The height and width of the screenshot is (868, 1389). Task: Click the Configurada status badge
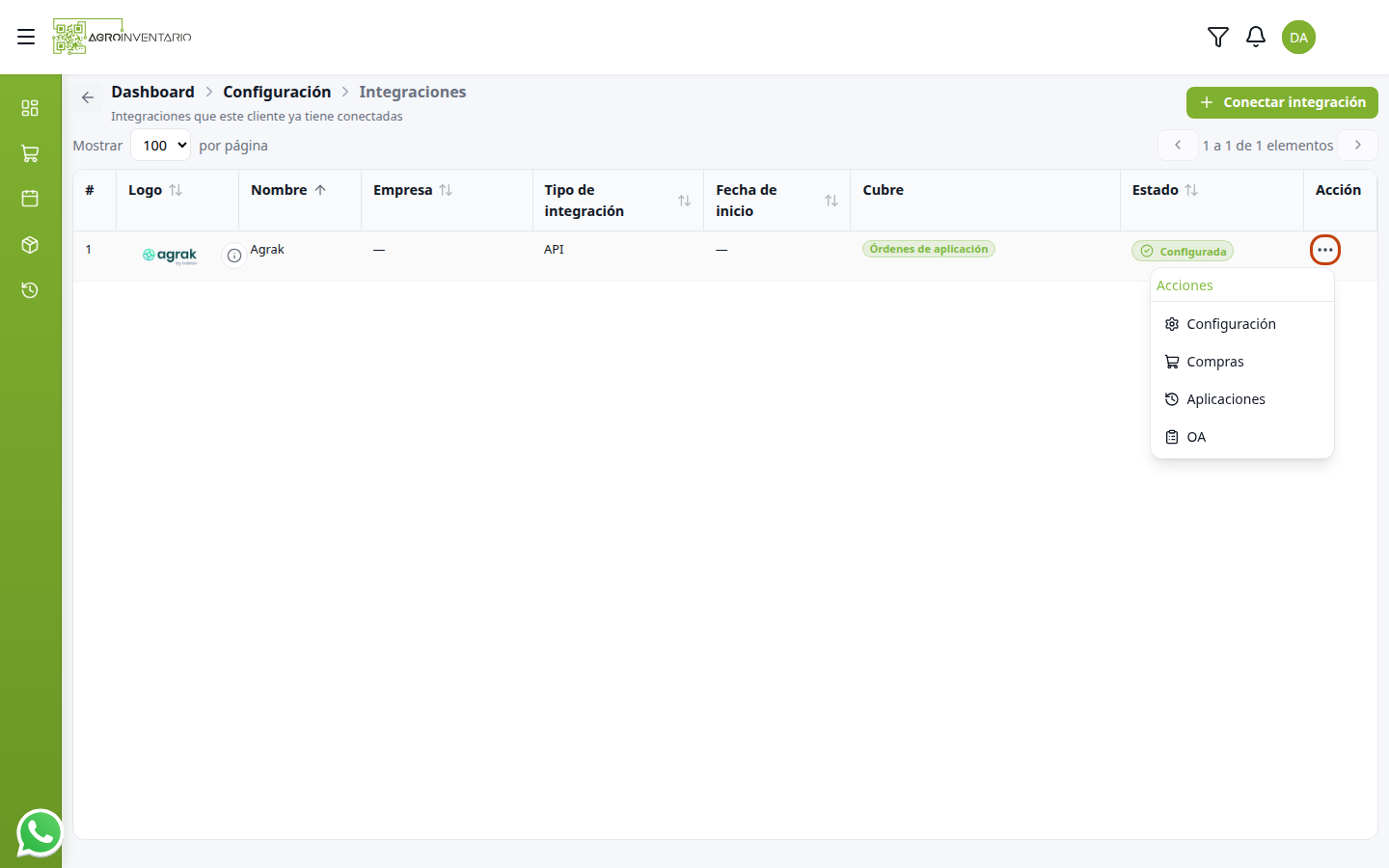pyautogui.click(x=1183, y=251)
